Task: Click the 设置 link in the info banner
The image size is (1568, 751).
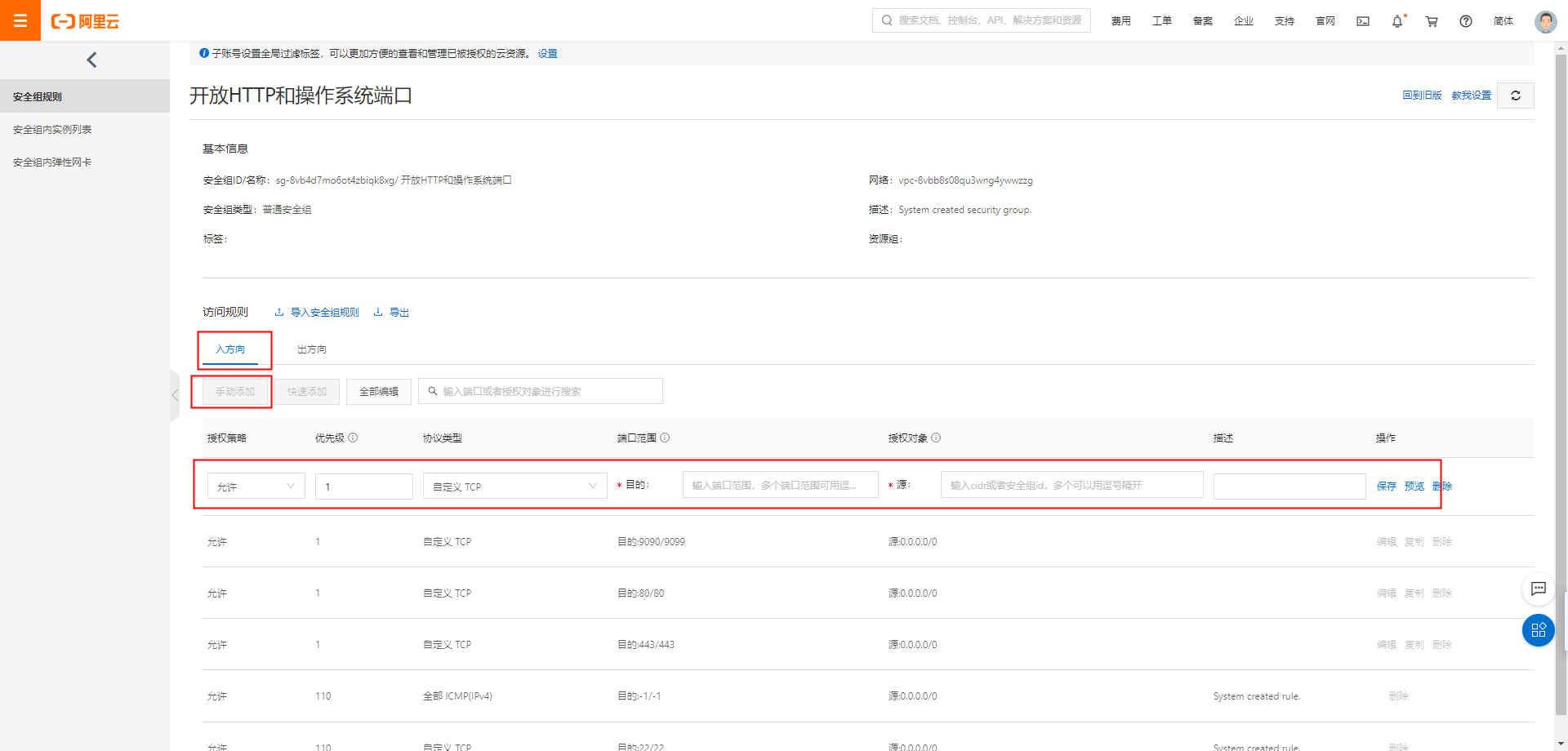Action: point(547,54)
